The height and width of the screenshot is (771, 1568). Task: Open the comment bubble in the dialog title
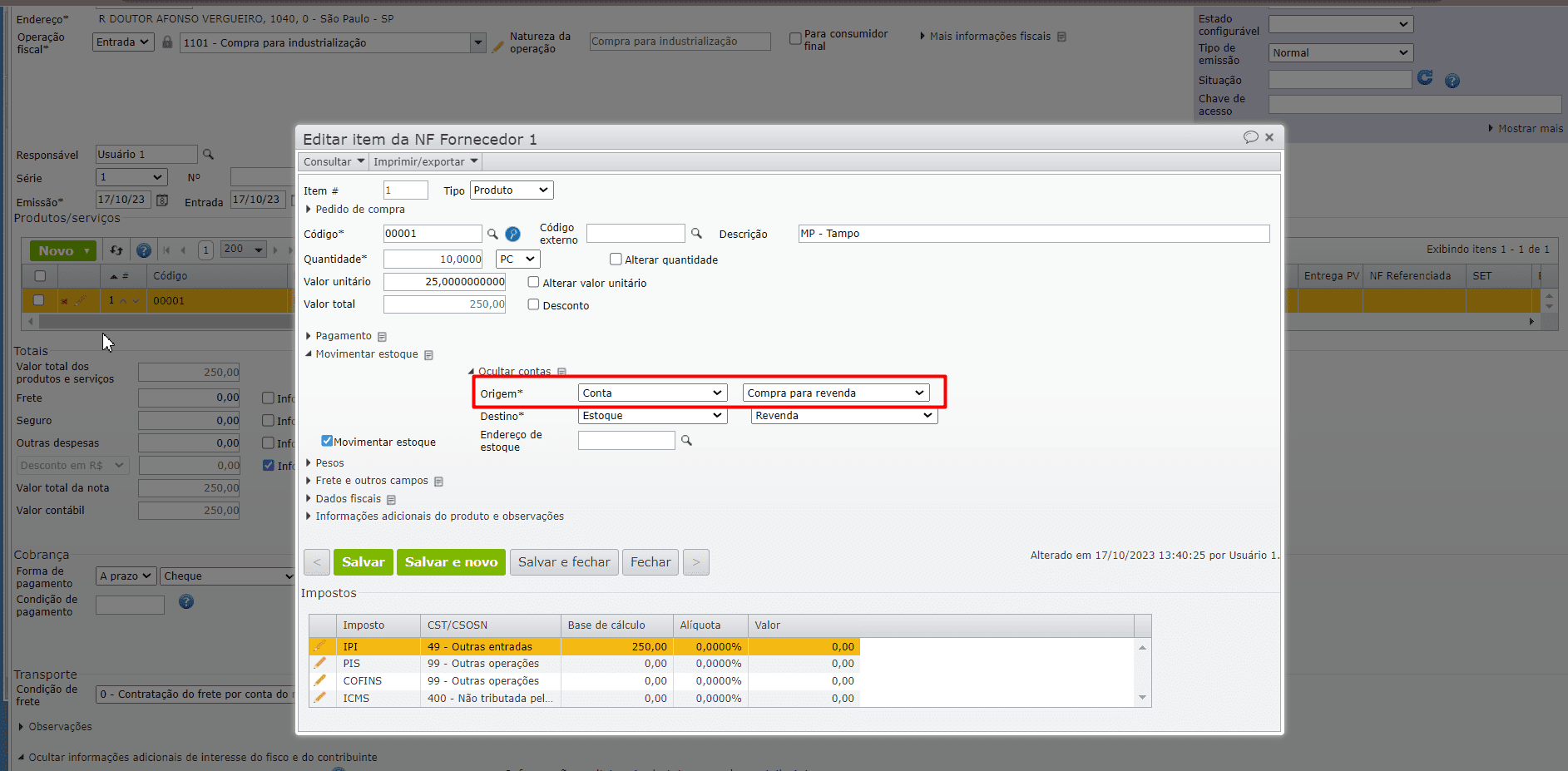(1250, 137)
